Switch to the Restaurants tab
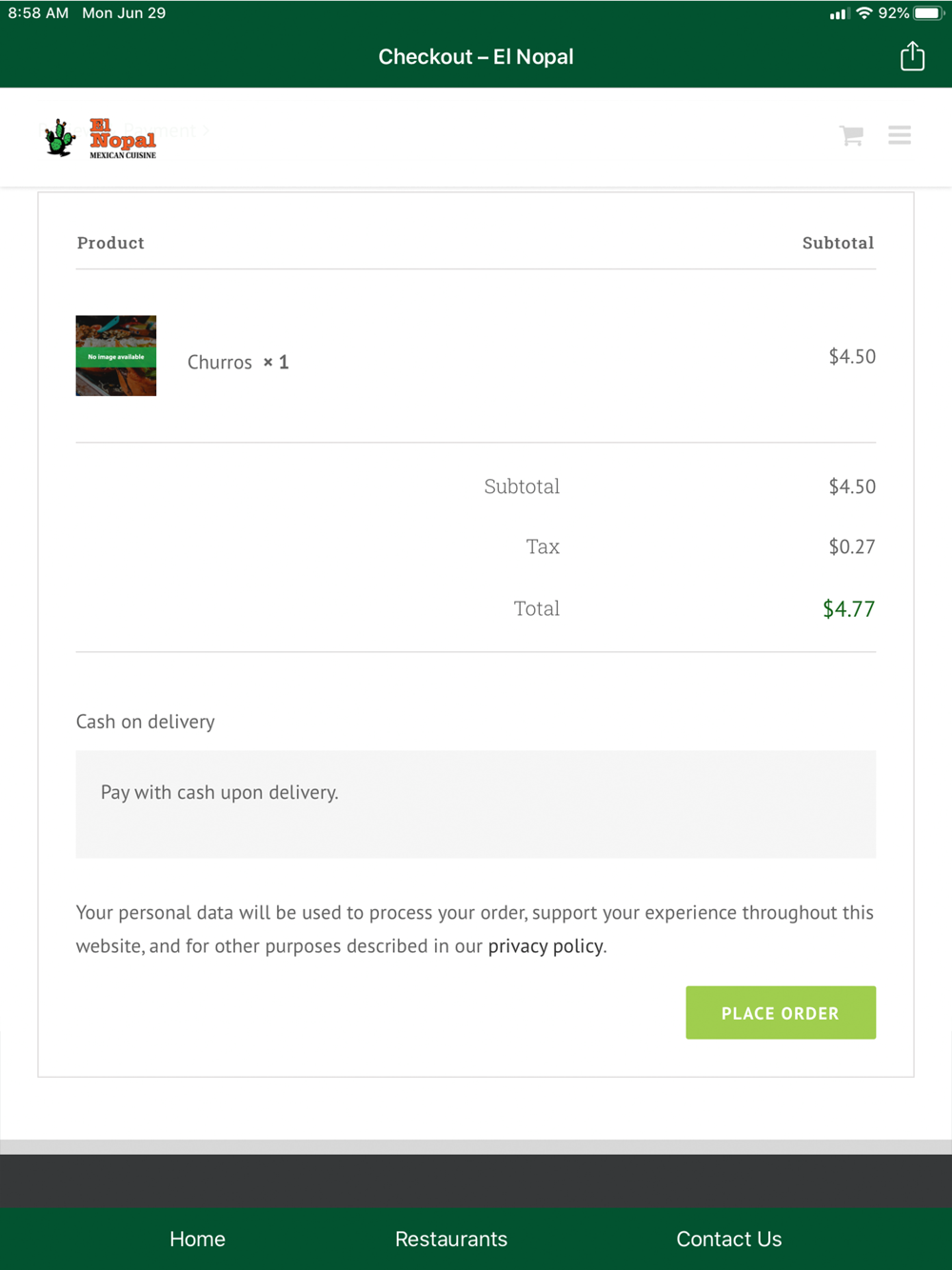952x1270 pixels. [451, 1240]
